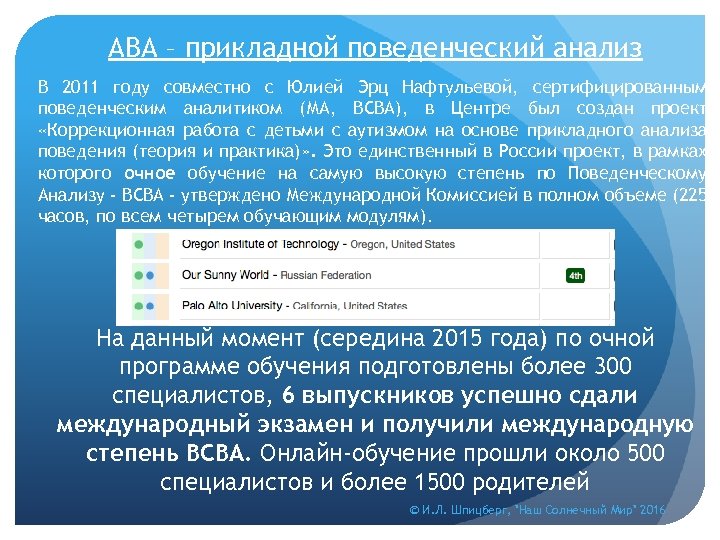This screenshot has height=540, width=720.
Task: Click the line "На данный момент (середина 2015 года)"
Action: click(x=322, y=338)
